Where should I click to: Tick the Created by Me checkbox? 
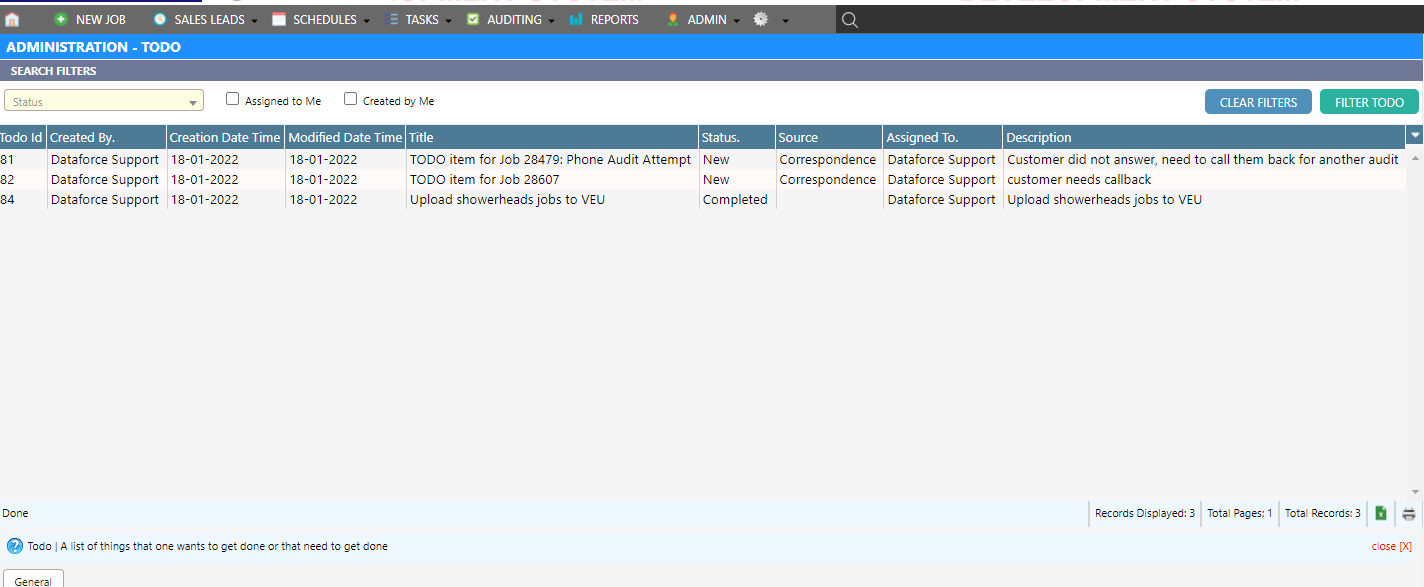coord(351,99)
